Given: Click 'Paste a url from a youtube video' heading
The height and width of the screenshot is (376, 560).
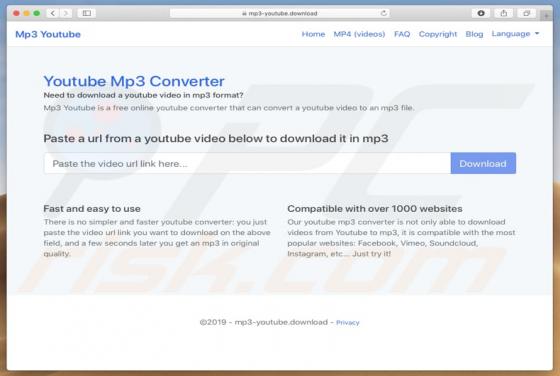Looking at the screenshot, I should click(x=216, y=138).
